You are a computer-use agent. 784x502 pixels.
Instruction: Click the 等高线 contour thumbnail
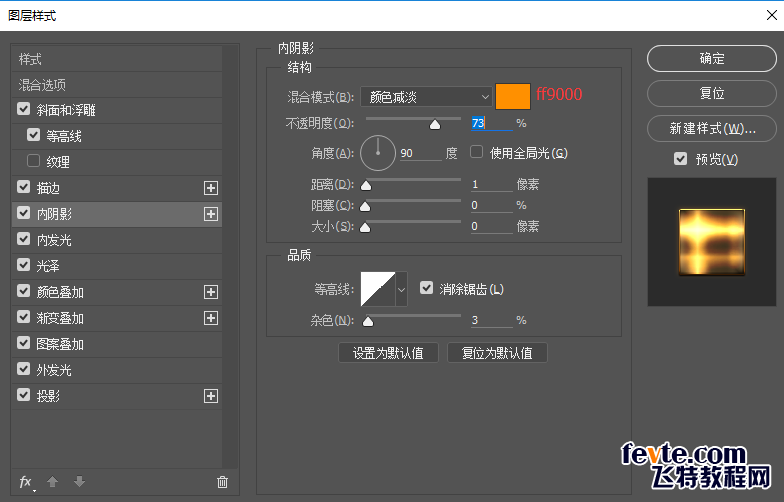point(378,289)
